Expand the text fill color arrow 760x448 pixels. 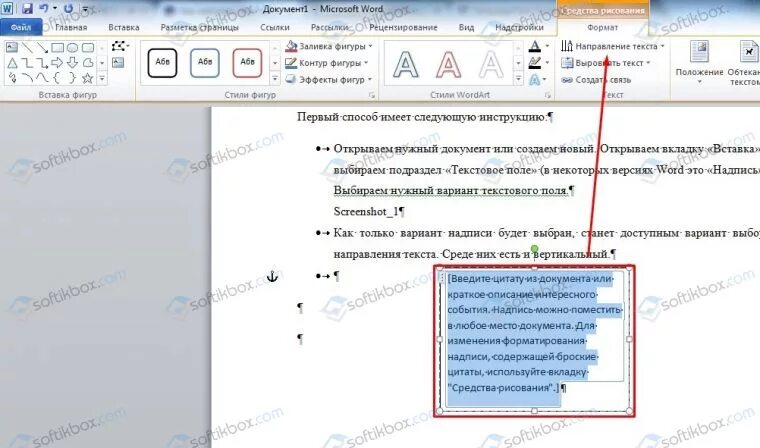[547, 47]
